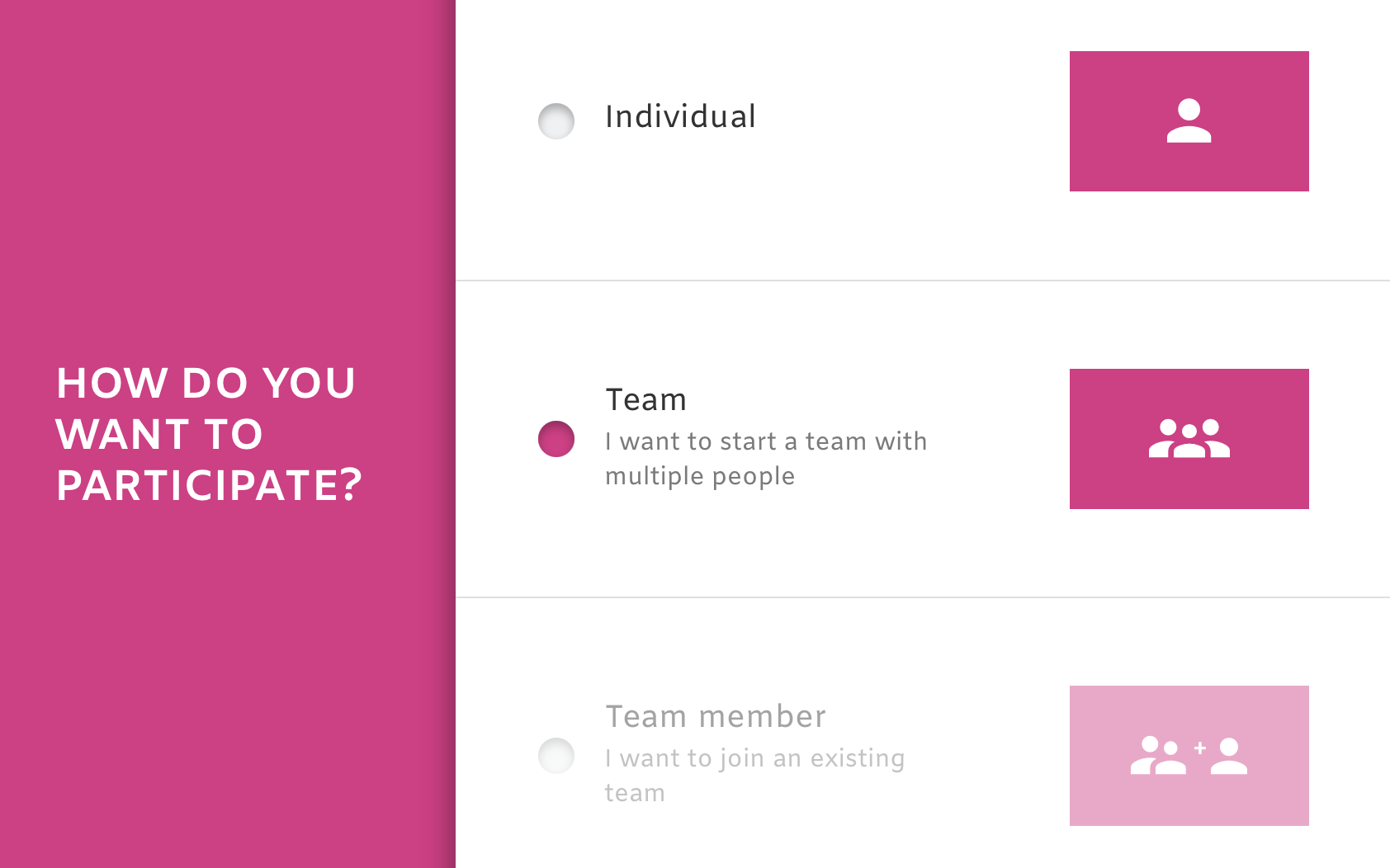The width and height of the screenshot is (1390, 868).
Task: Click the three-person Team group icon
Action: pos(1189,438)
